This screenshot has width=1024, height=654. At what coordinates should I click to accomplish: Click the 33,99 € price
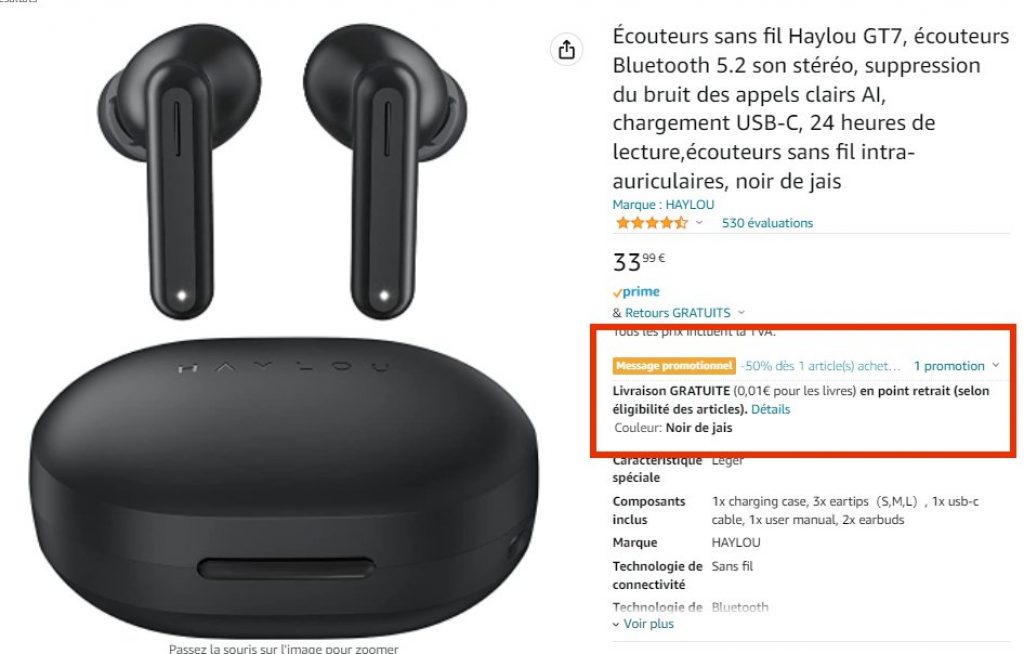pyautogui.click(x=639, y=262)
